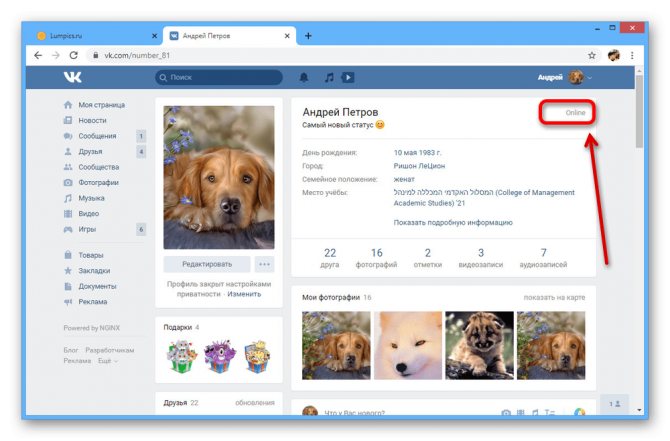Open Документы in the sidebar
This screenshot has width=670, height=441.
coord(97,286)
